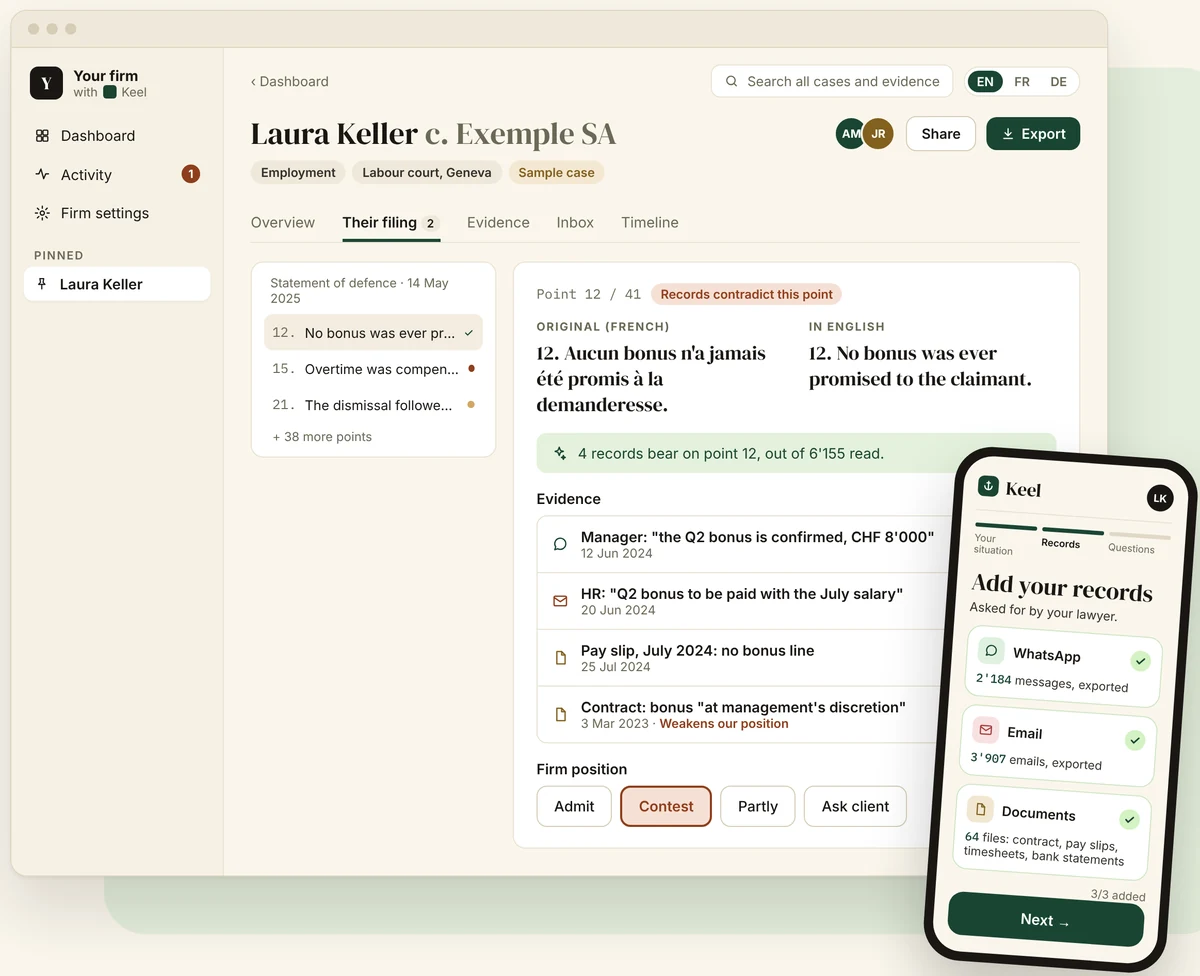Screen dimensions: 1200x976
Task: Click the Documents icon on phone card
Action: 979,809
